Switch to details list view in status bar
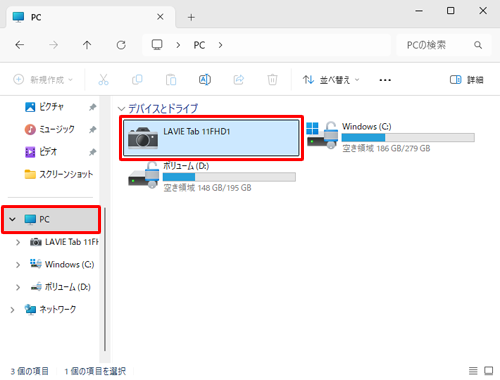 pyautogui.click(x=473, y=371)
